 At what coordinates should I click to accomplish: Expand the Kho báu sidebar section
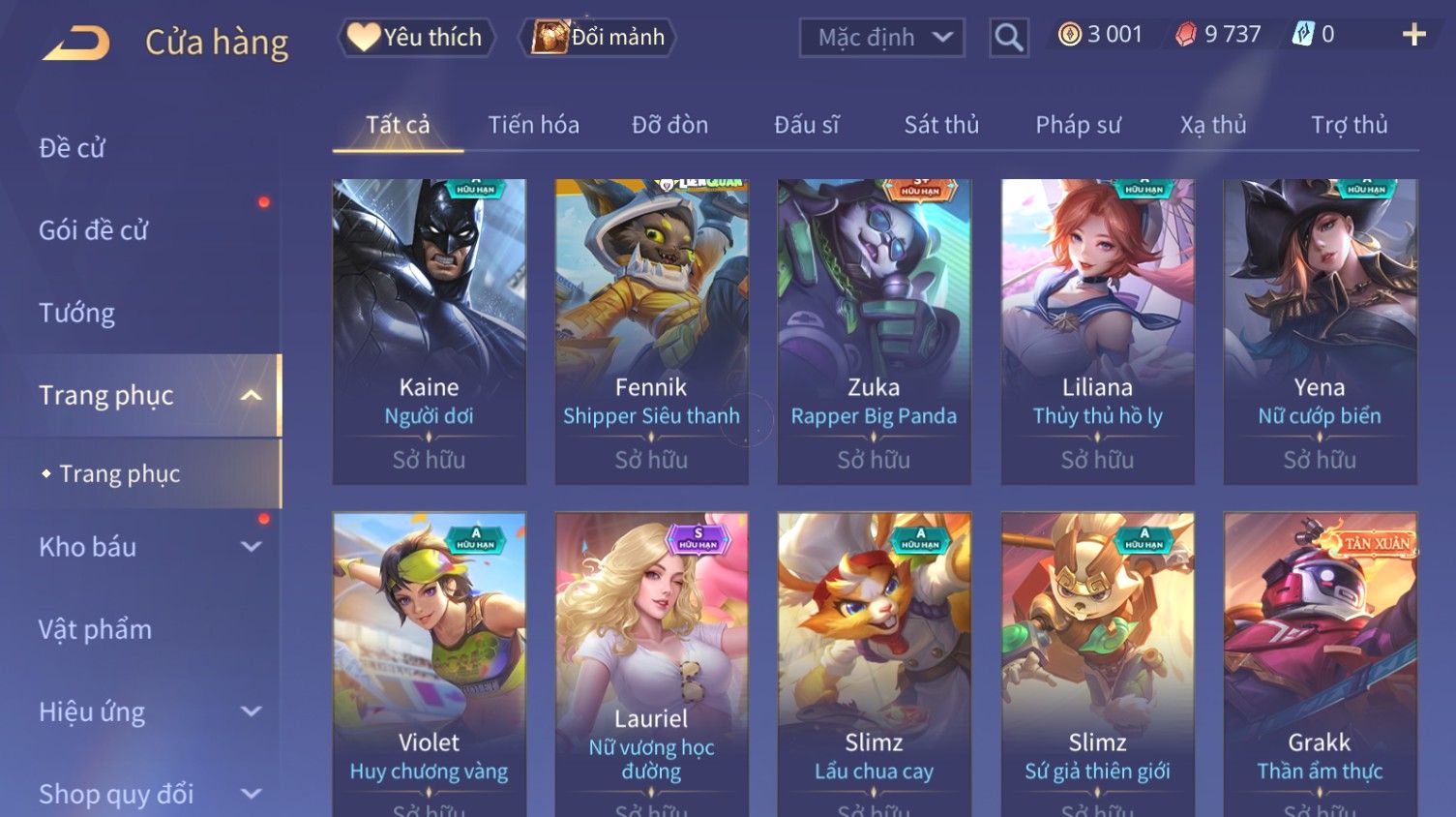pyautogui.click(x=252, y=547)
